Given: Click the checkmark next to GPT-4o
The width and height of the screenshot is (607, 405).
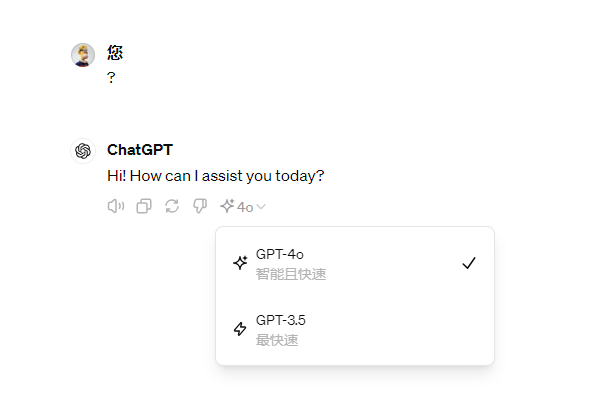Looking at the screenshot, I should click(x=469, y=263).
